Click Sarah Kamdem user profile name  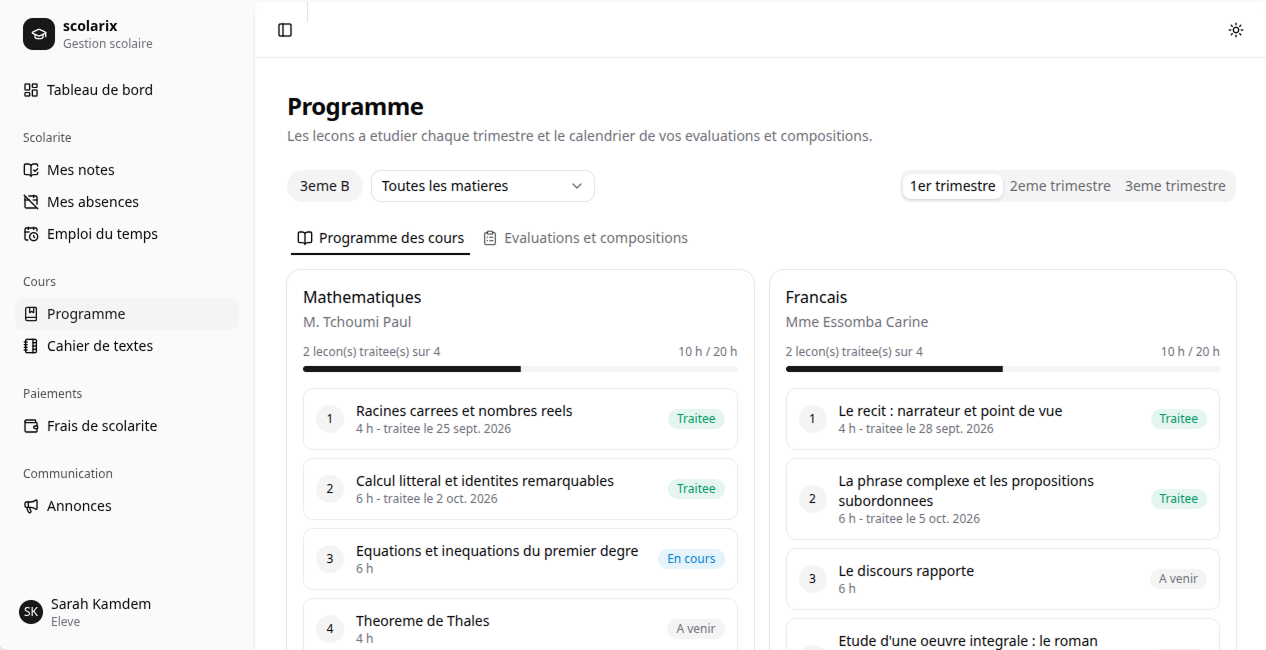point(101,604)
